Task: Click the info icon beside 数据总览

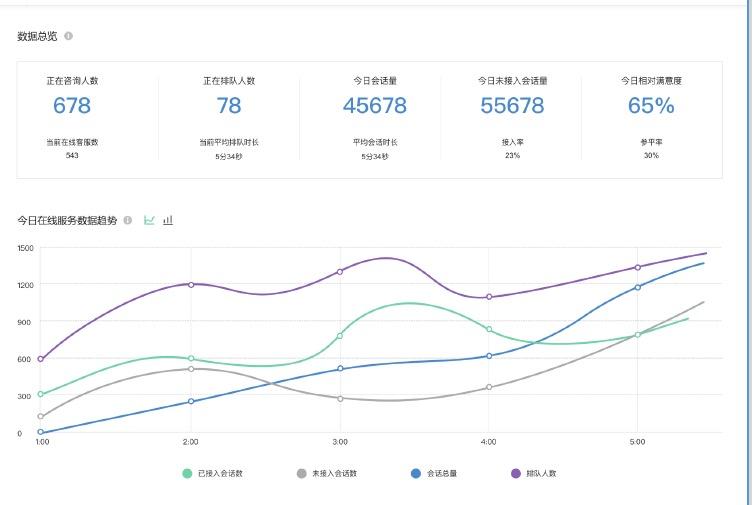Action: tap(69, 36)
